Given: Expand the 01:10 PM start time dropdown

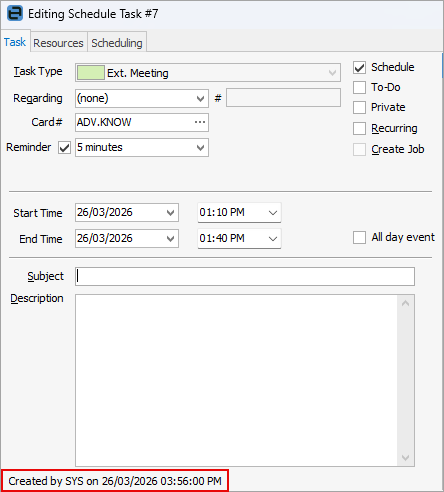Looking at the screenshot, I should point(273,213).
